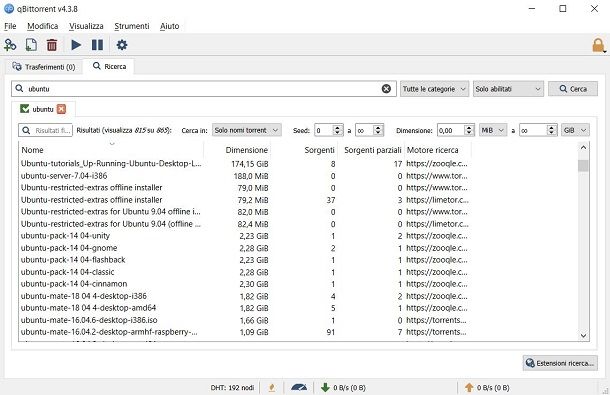
Task: Click the connection status icon in status bar
Action: point(272,387)
